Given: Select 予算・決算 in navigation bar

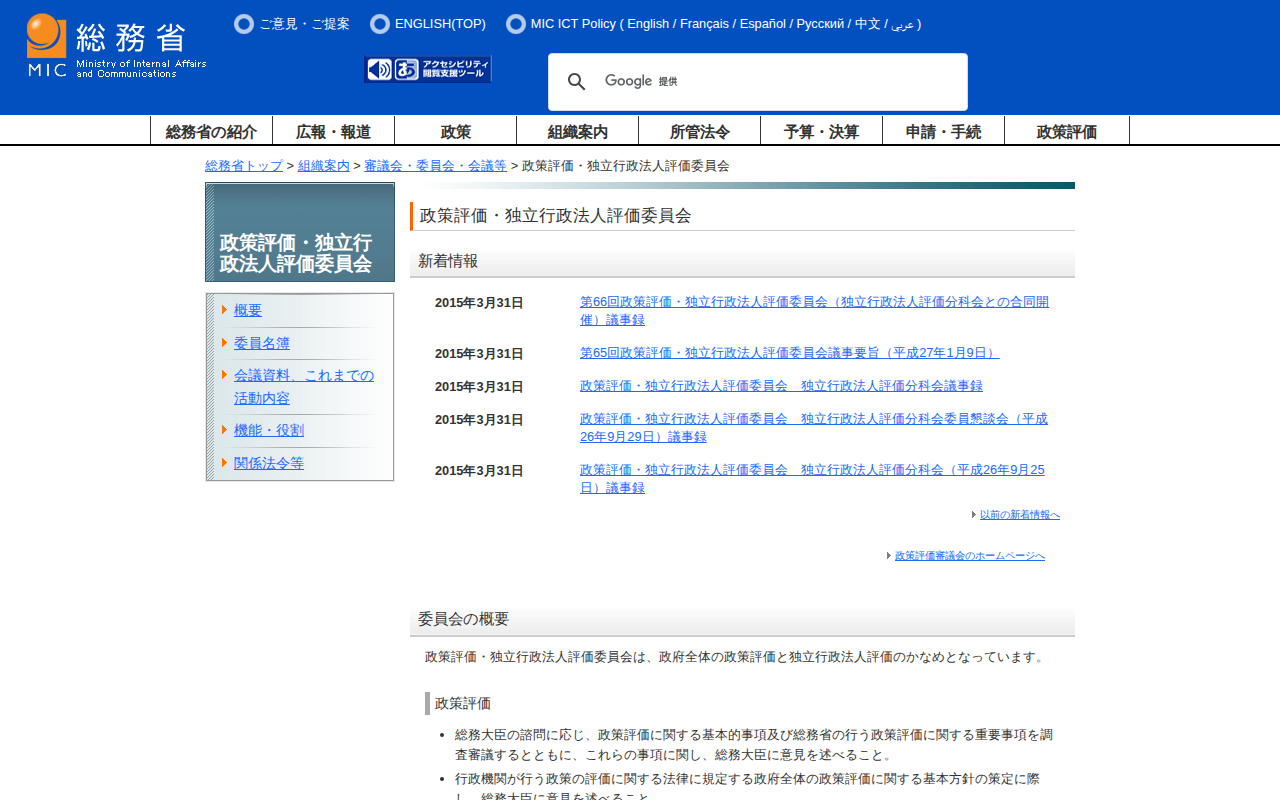Looking at the screenshot, I should tap(821, 131).
